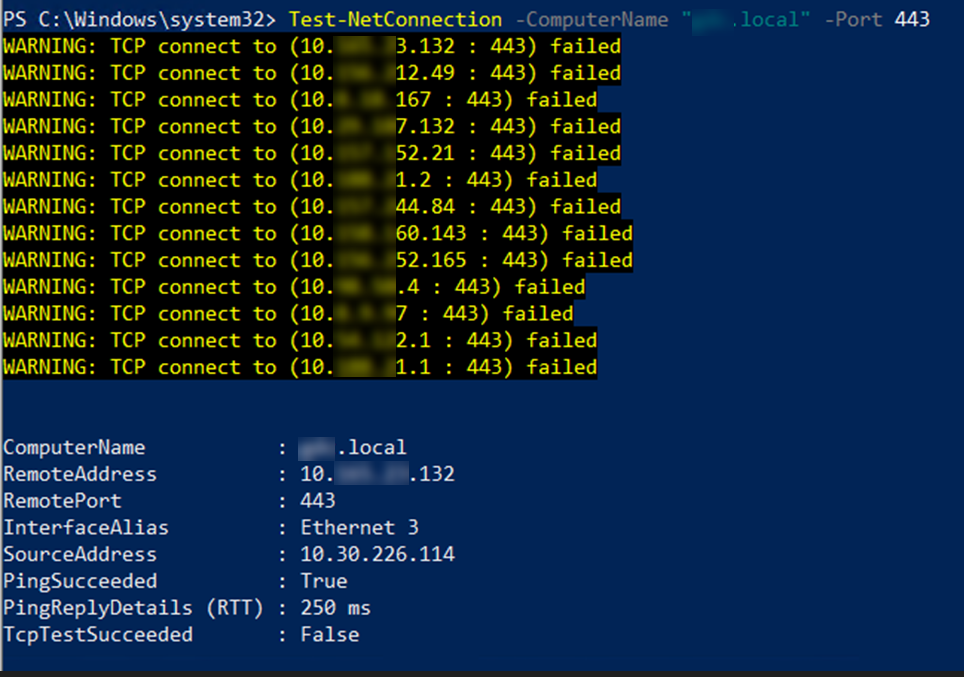Click the warning line ending in 52.21

click(x=311, y=153)
